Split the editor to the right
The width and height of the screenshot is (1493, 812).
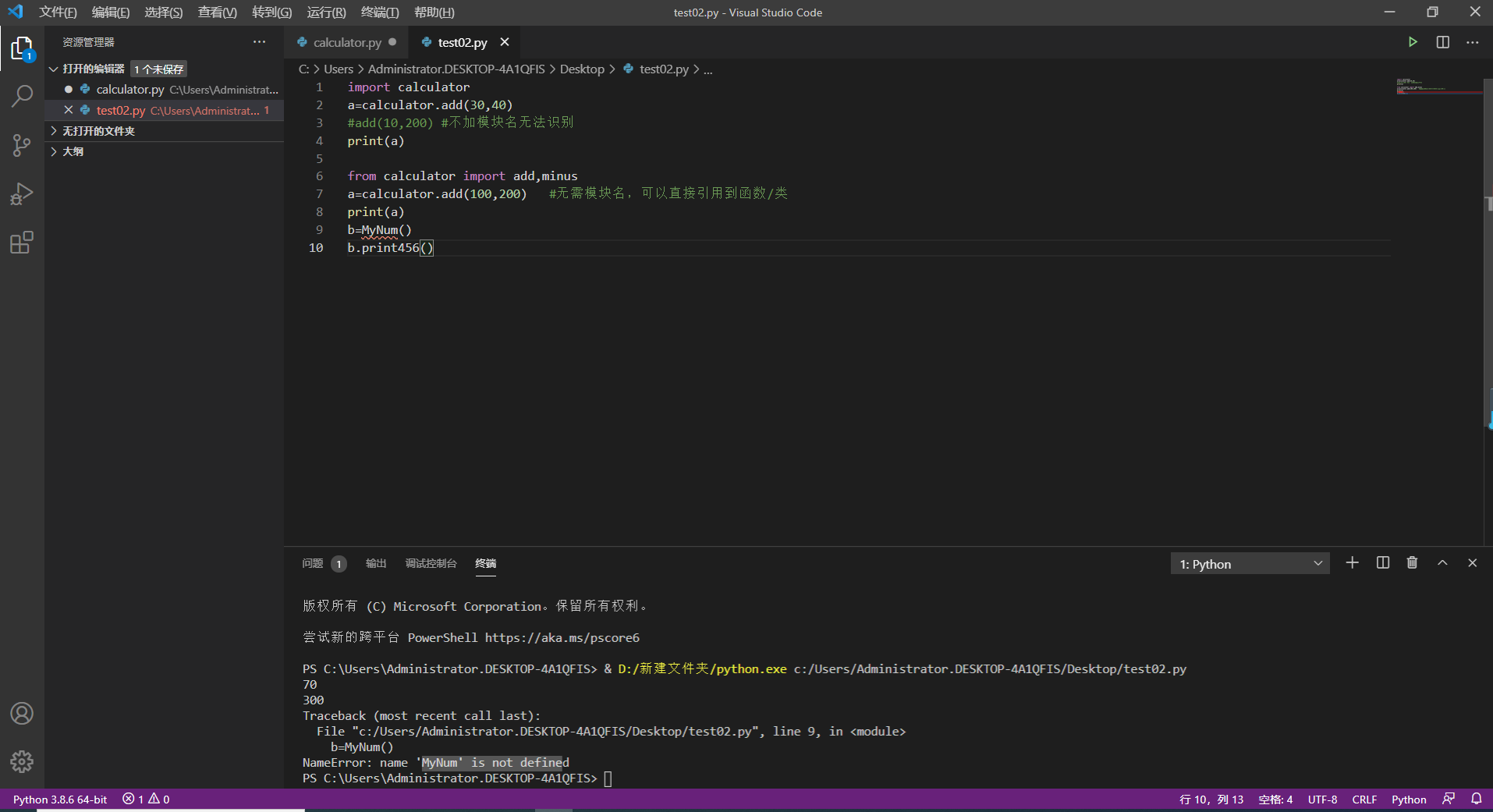point(1443,42)
